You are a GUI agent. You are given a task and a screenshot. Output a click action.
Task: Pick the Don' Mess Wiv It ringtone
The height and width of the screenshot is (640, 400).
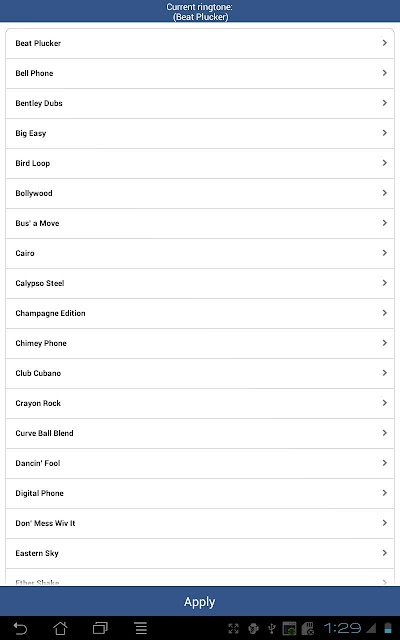200,523
